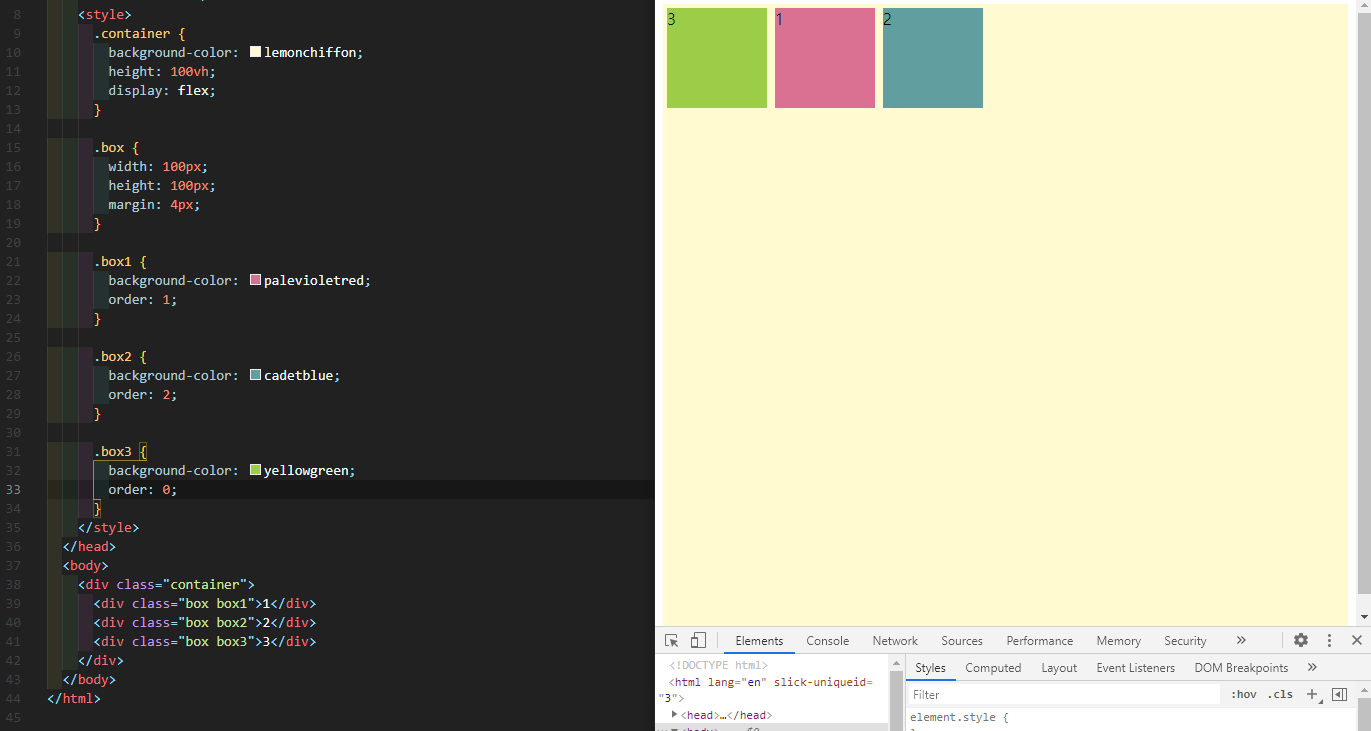Viewport: 1371px width, 731px height.
Task: Click the green box labeled 3
Action: coord(717,58)
